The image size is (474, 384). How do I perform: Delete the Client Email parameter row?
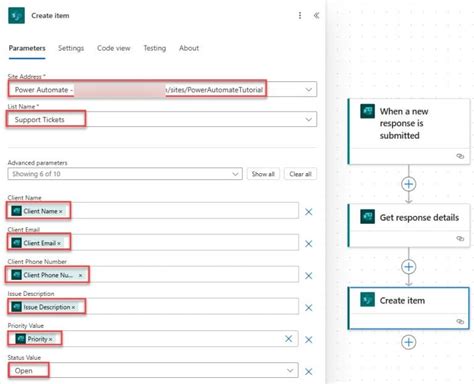[309, 244]
